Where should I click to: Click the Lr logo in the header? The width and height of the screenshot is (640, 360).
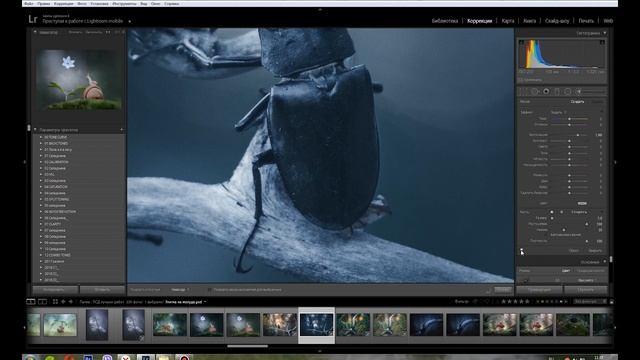(33, 19)
